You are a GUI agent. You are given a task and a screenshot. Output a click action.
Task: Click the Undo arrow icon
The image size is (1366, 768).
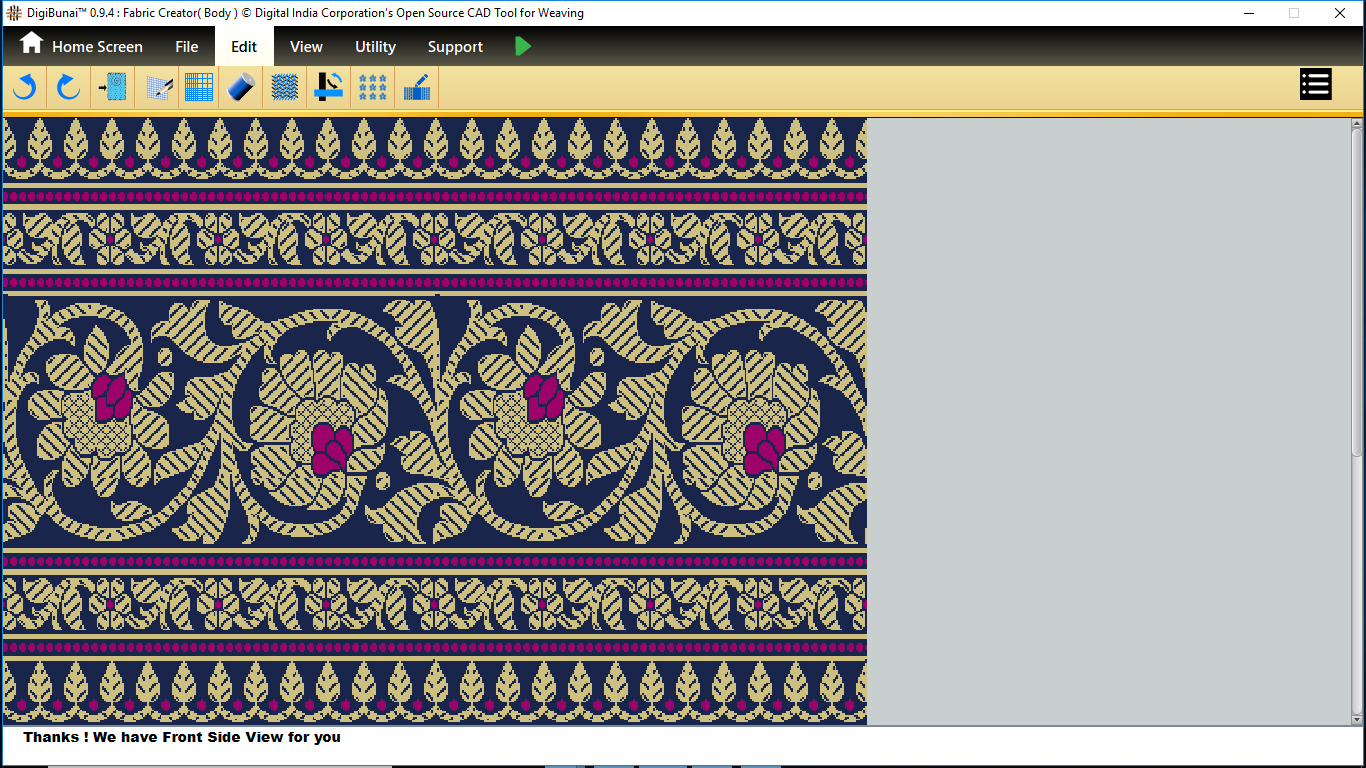click(x=24, y=87)
